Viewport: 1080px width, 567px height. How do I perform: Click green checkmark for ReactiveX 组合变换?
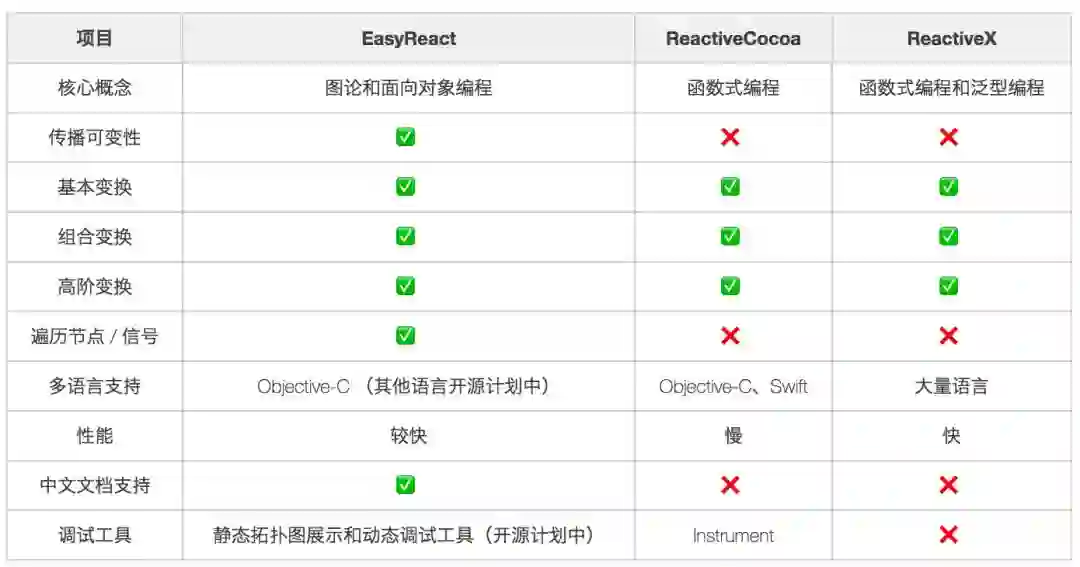pyautogui.click(x=949, y=237)
